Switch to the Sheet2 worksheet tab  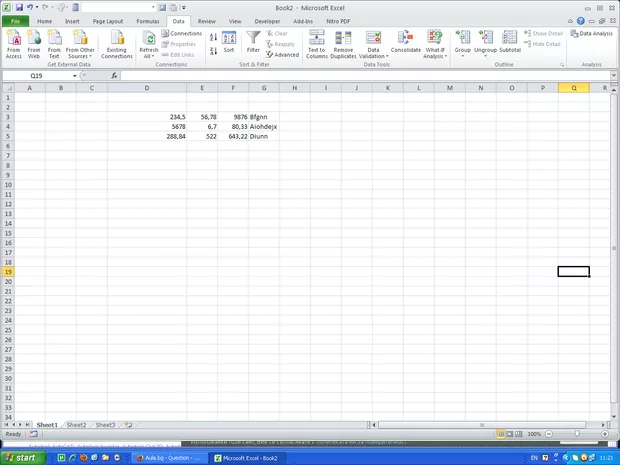(76, 425)
